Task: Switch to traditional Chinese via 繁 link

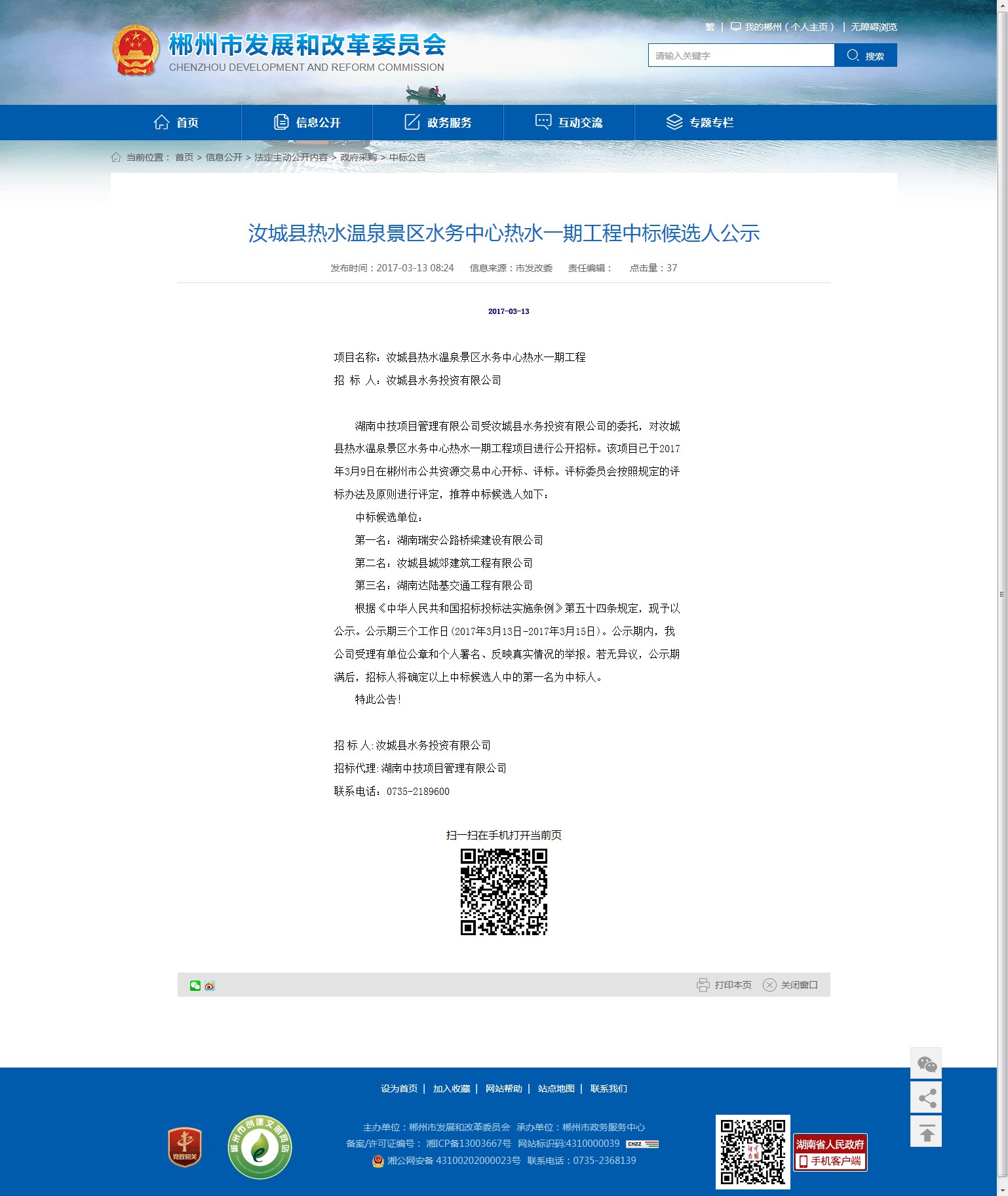Action: [710, 27]
